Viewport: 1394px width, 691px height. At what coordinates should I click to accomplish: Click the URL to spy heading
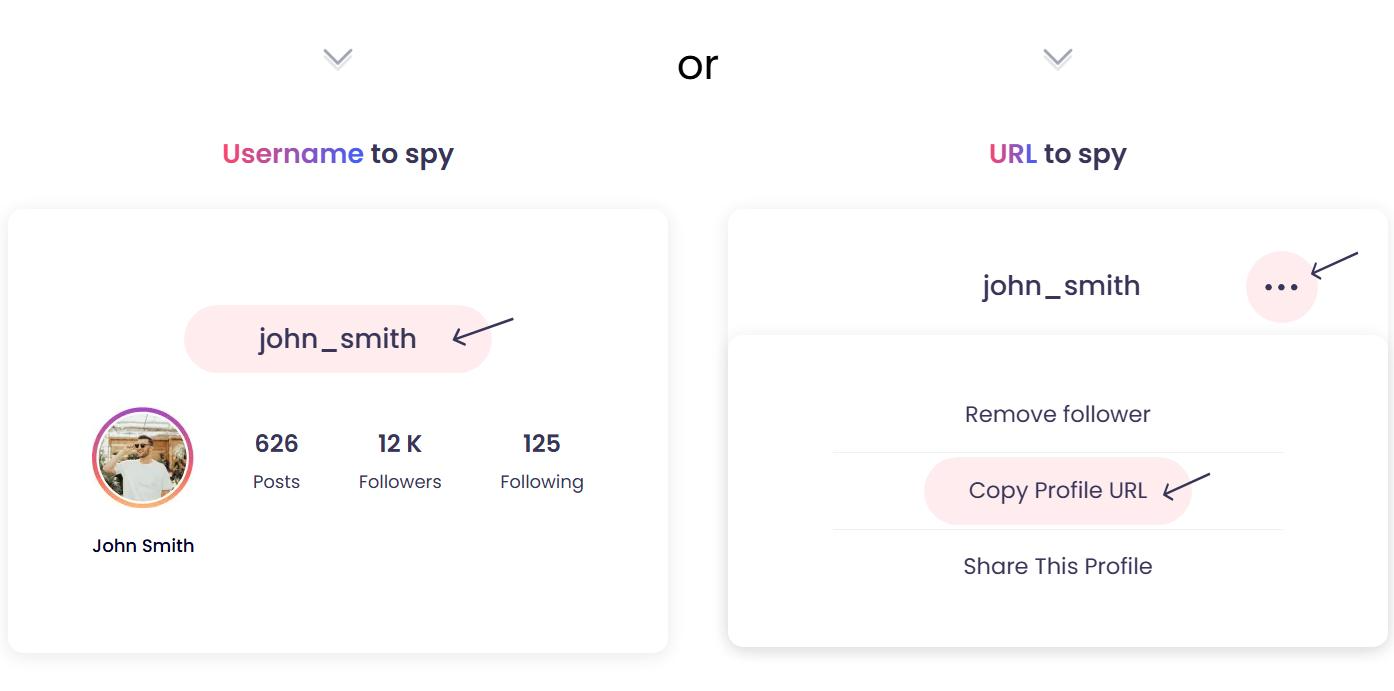click(x=1057, y=154)
